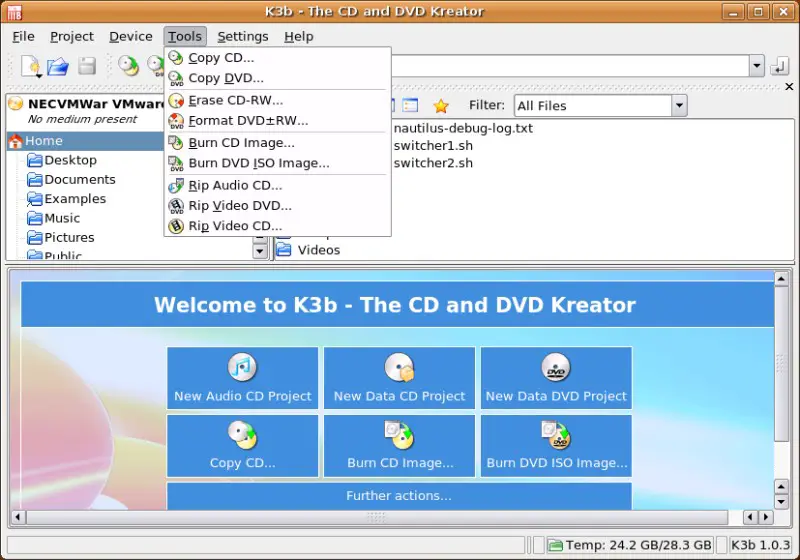Select the switcher1.sh file

(x=433, y=146)
